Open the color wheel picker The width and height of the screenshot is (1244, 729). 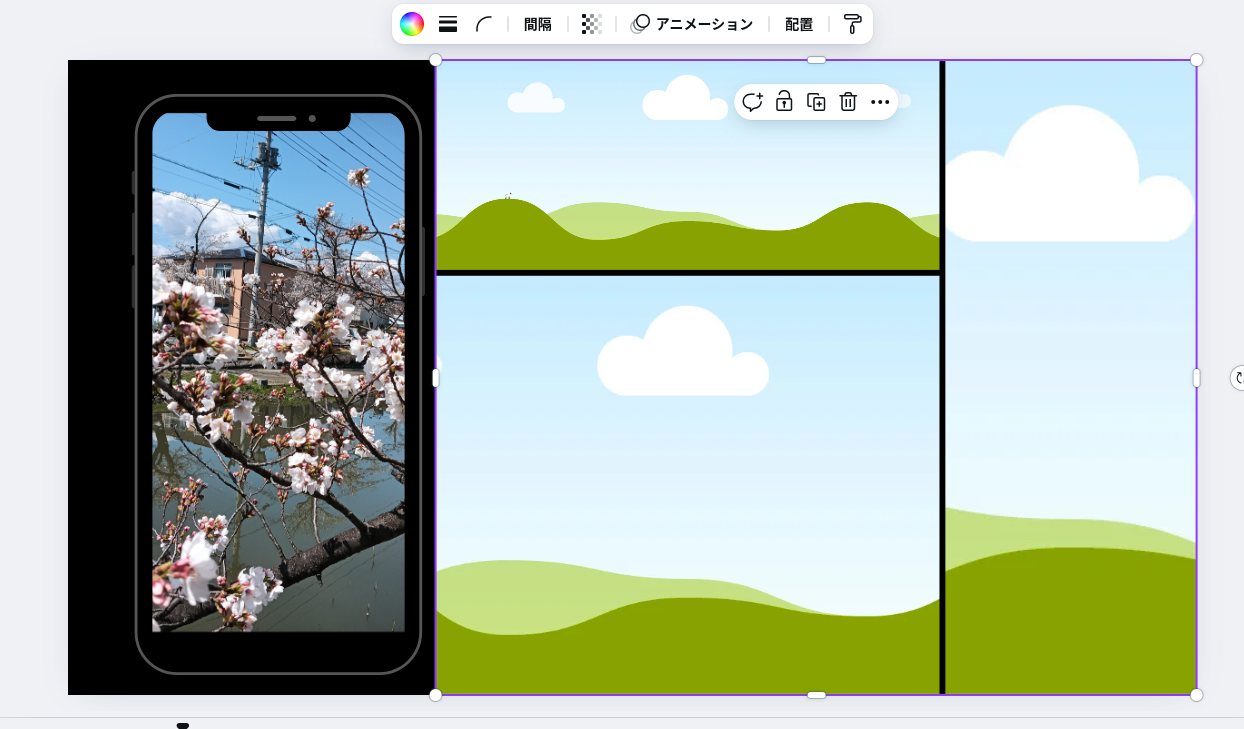point(412,24)
